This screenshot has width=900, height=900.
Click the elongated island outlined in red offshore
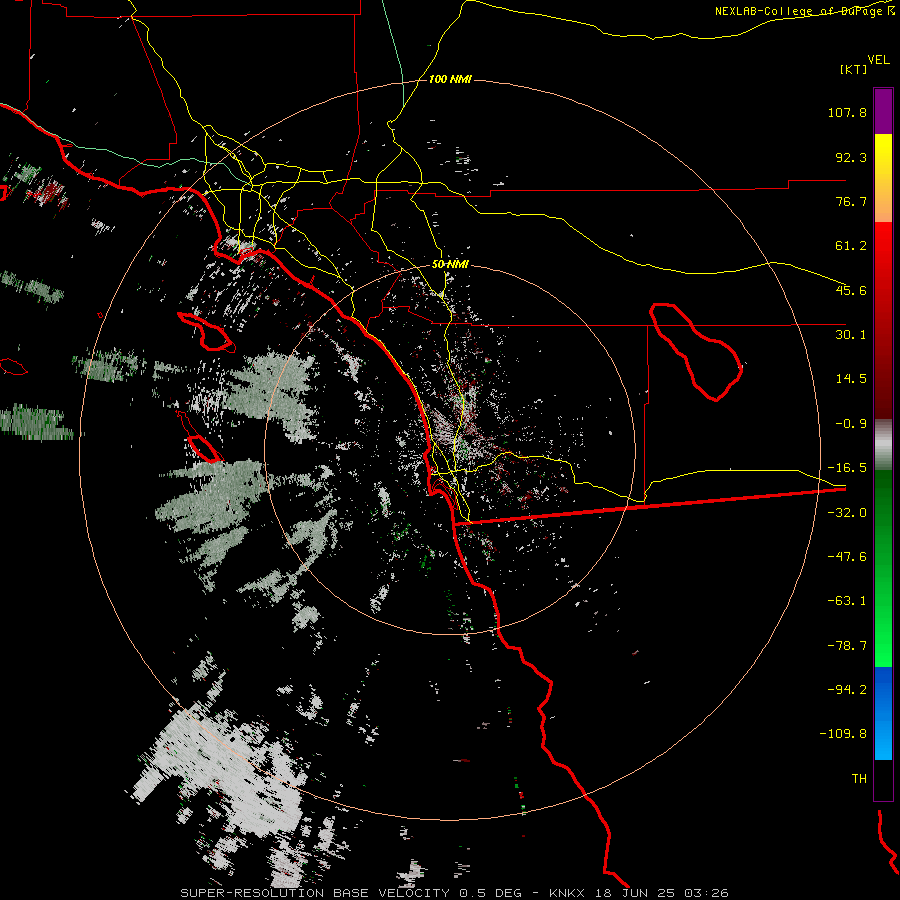207,332
